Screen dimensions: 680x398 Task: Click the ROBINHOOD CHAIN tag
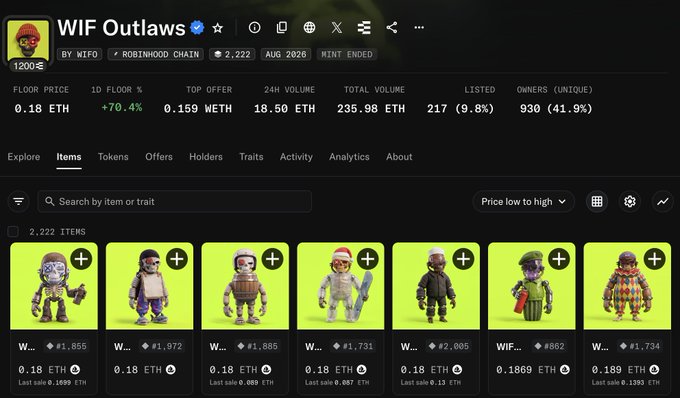pos(156,54)
